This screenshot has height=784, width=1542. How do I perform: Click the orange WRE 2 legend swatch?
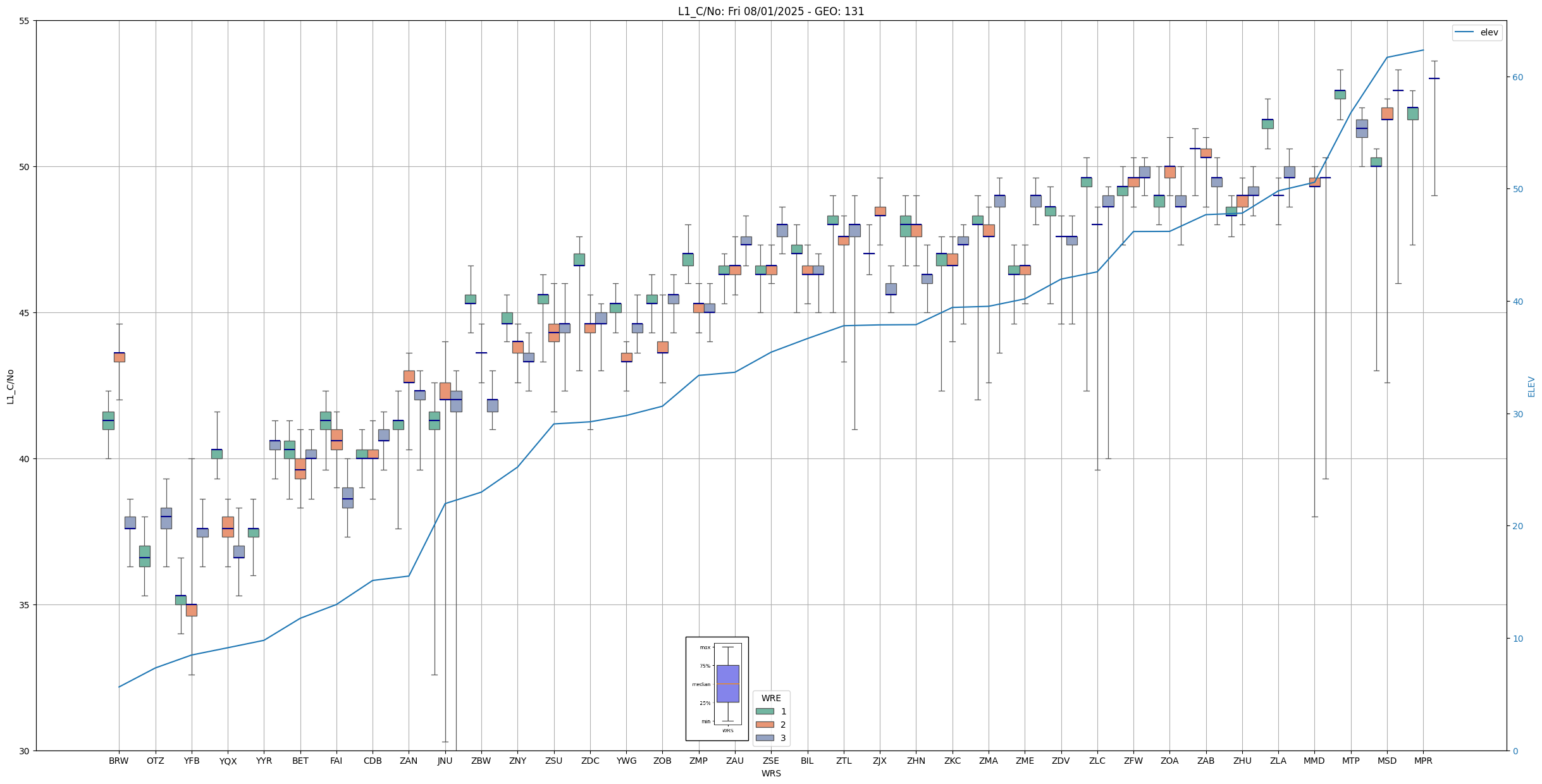[x=765, y=725]
